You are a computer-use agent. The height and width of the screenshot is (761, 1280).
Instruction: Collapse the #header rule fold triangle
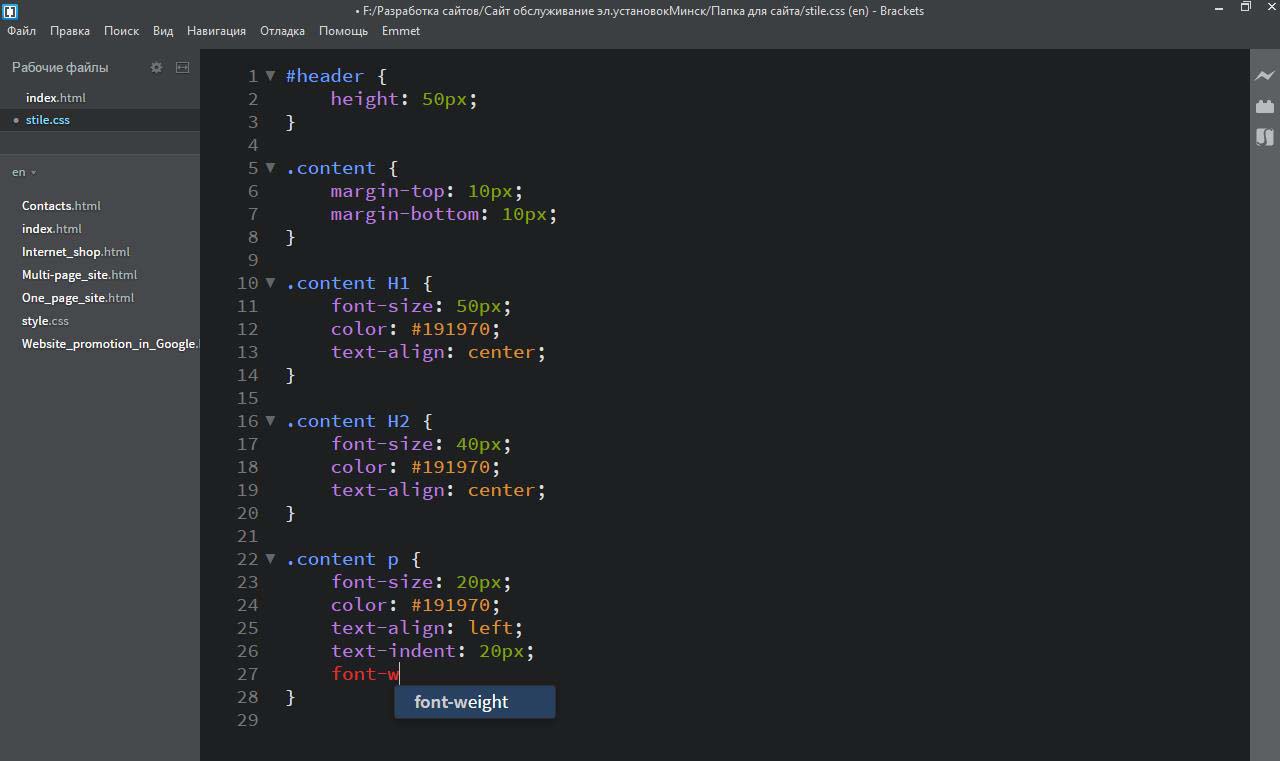coord(271,76)
